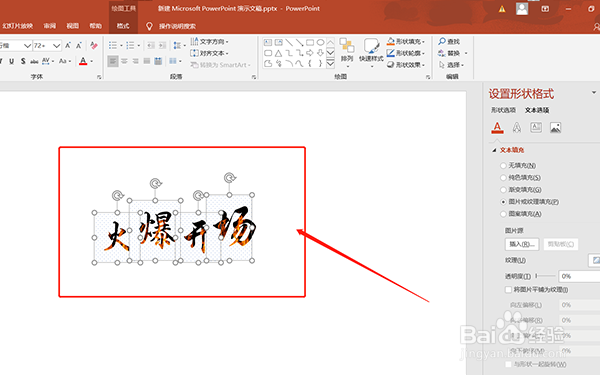This screenshot has height=375, width=600.
Task: Open the font color dropdown arrow
Action: click(91, 61)
